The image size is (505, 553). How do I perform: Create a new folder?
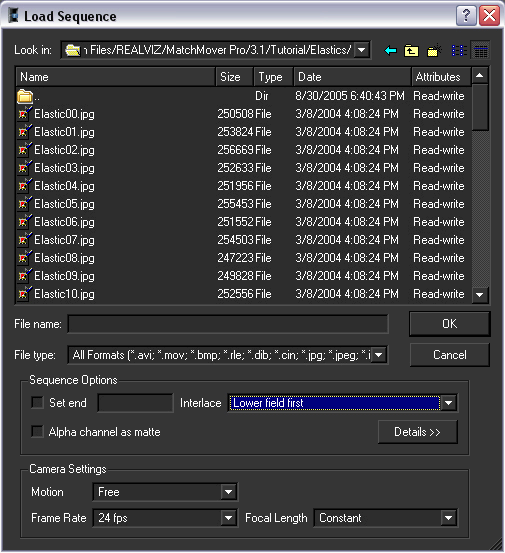pos(434,51)
